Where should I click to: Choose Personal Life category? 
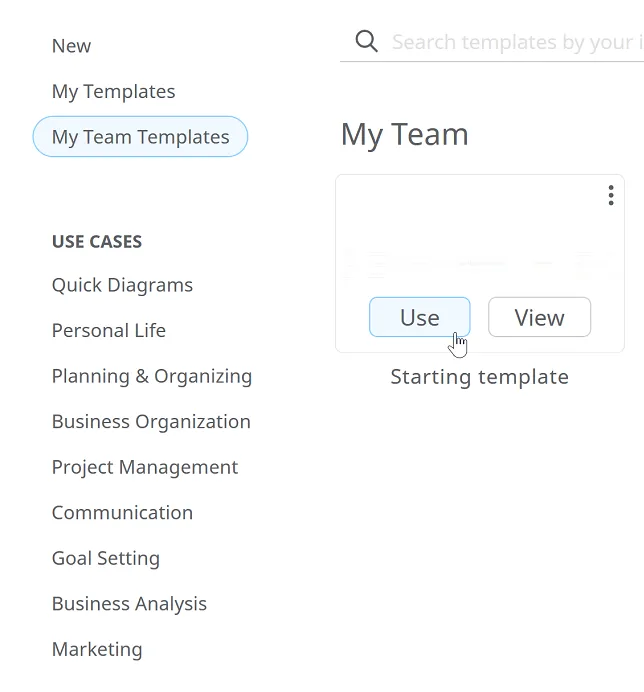coord(109,331)
